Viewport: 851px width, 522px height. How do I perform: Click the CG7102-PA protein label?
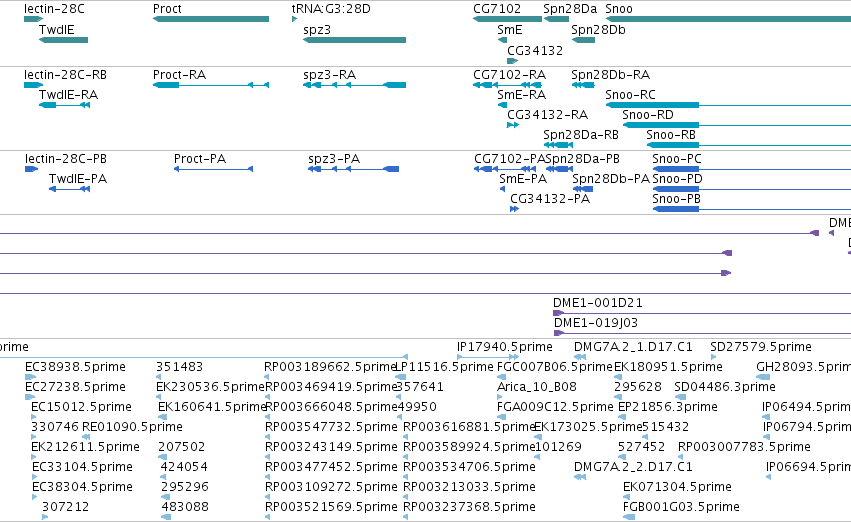tap(510, 158)
